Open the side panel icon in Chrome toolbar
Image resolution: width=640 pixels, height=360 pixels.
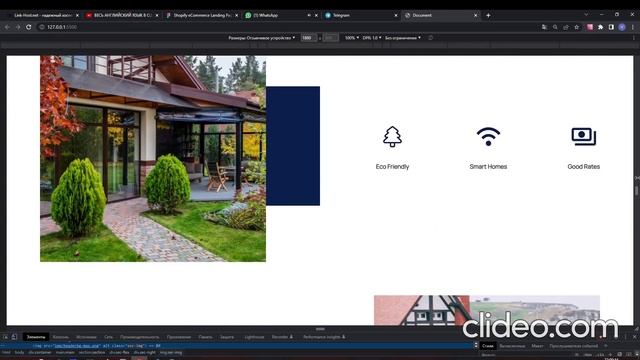click(611, 27)
